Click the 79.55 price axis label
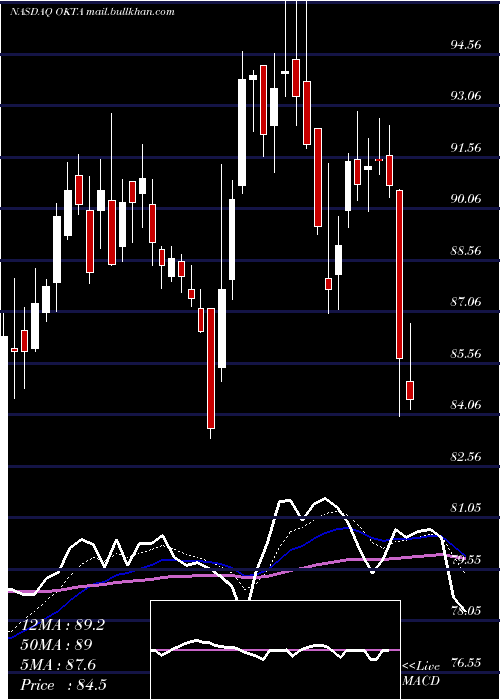This screenshot has width=500, height=700. point(466,559)
